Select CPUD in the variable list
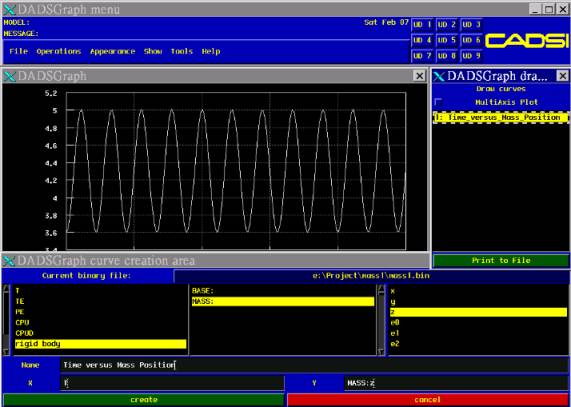 pyautogui.click(x=101, y=333)
